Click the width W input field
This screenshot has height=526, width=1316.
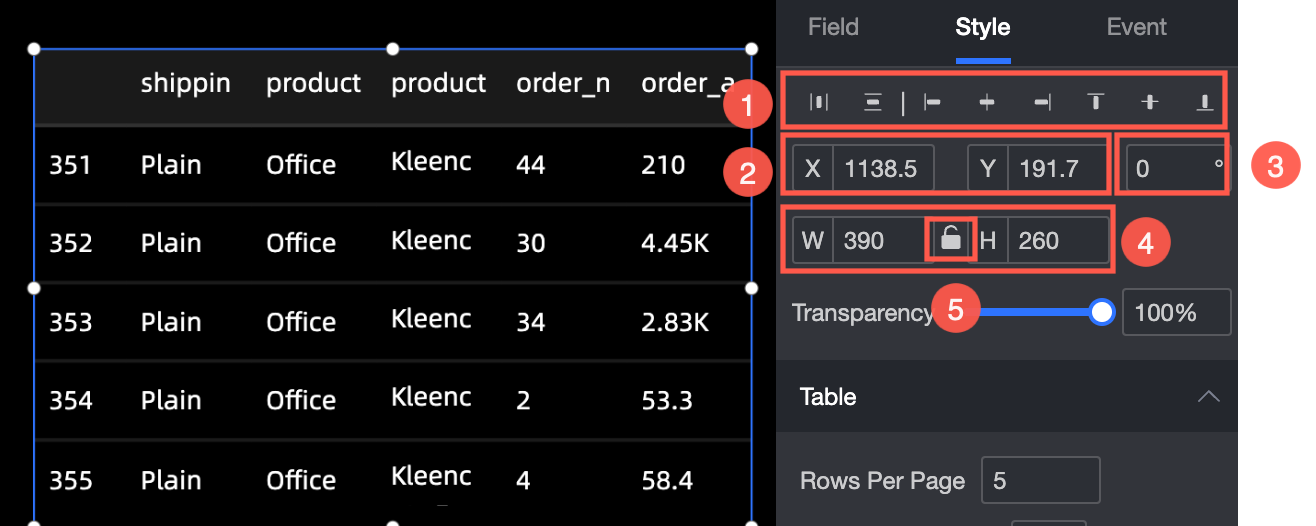[x=877, y=240]
